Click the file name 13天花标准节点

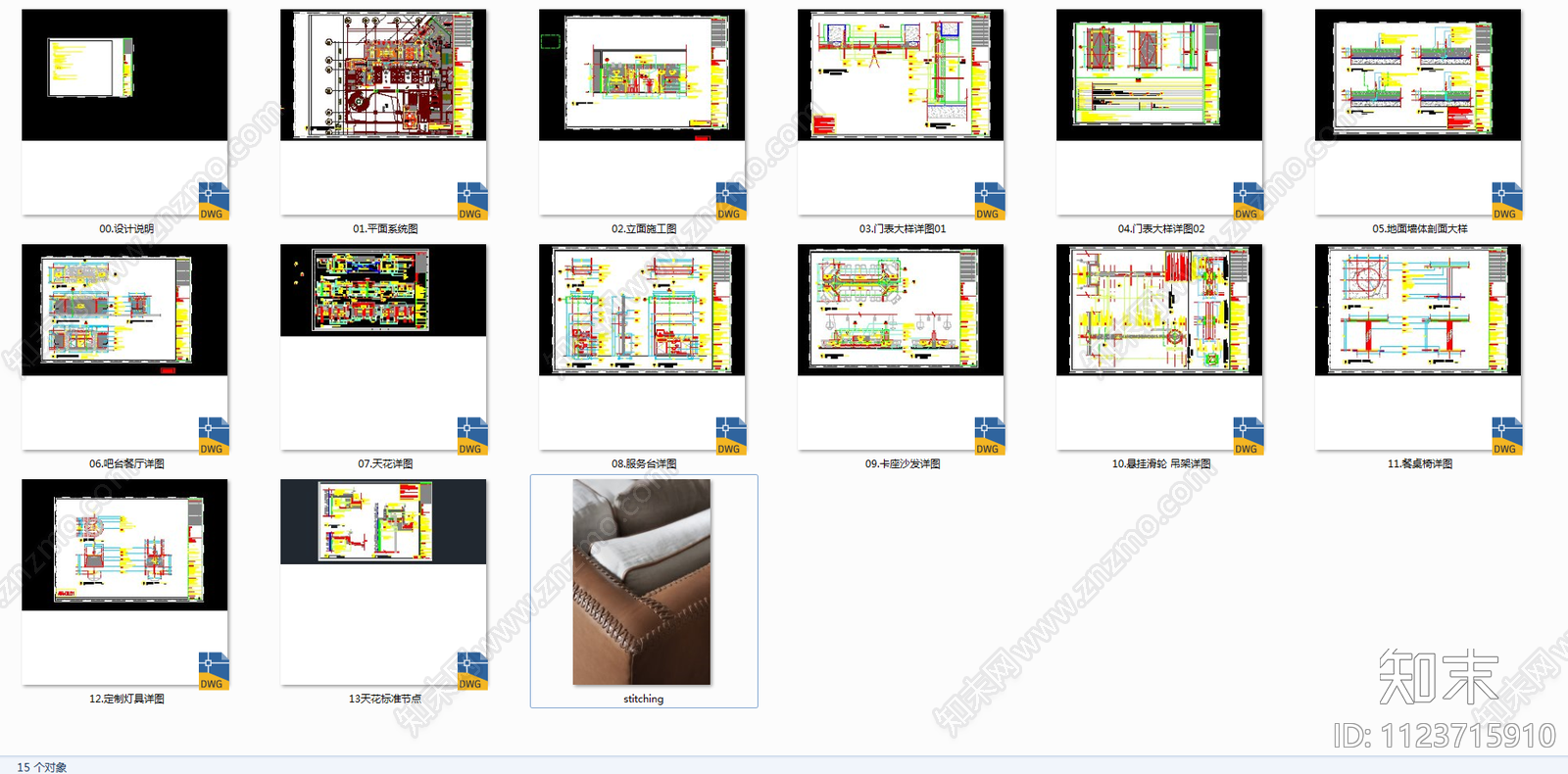(x=385, y=700)
